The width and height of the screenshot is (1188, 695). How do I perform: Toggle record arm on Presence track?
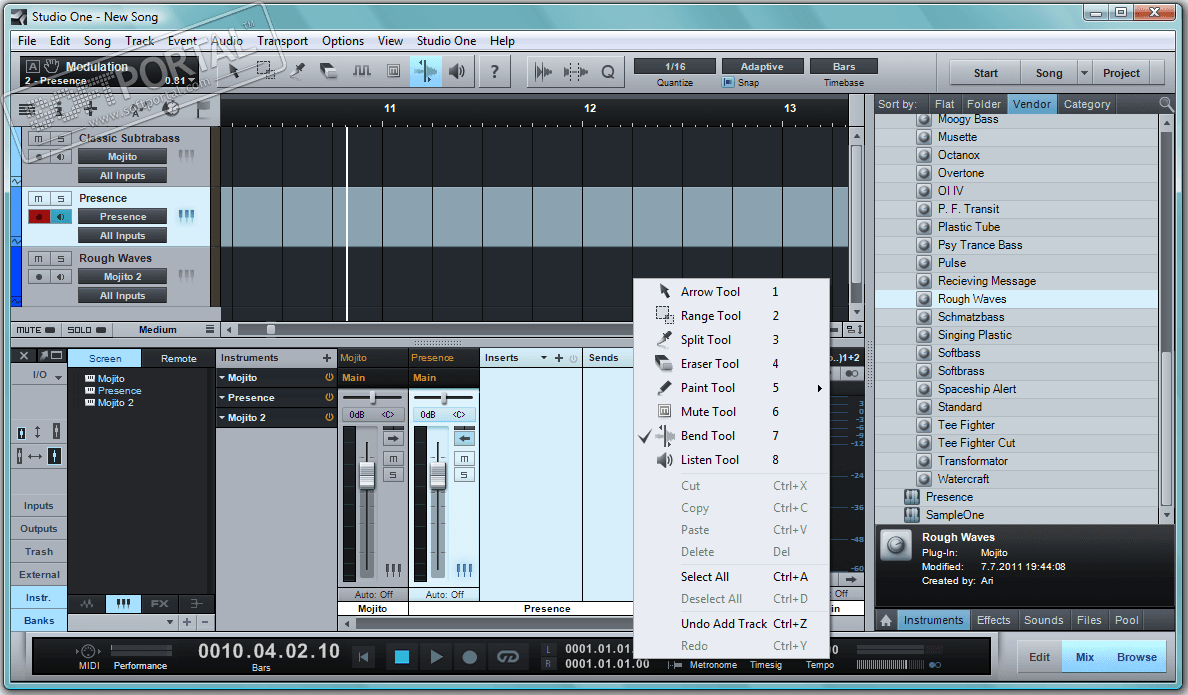(x=39, y=217)
